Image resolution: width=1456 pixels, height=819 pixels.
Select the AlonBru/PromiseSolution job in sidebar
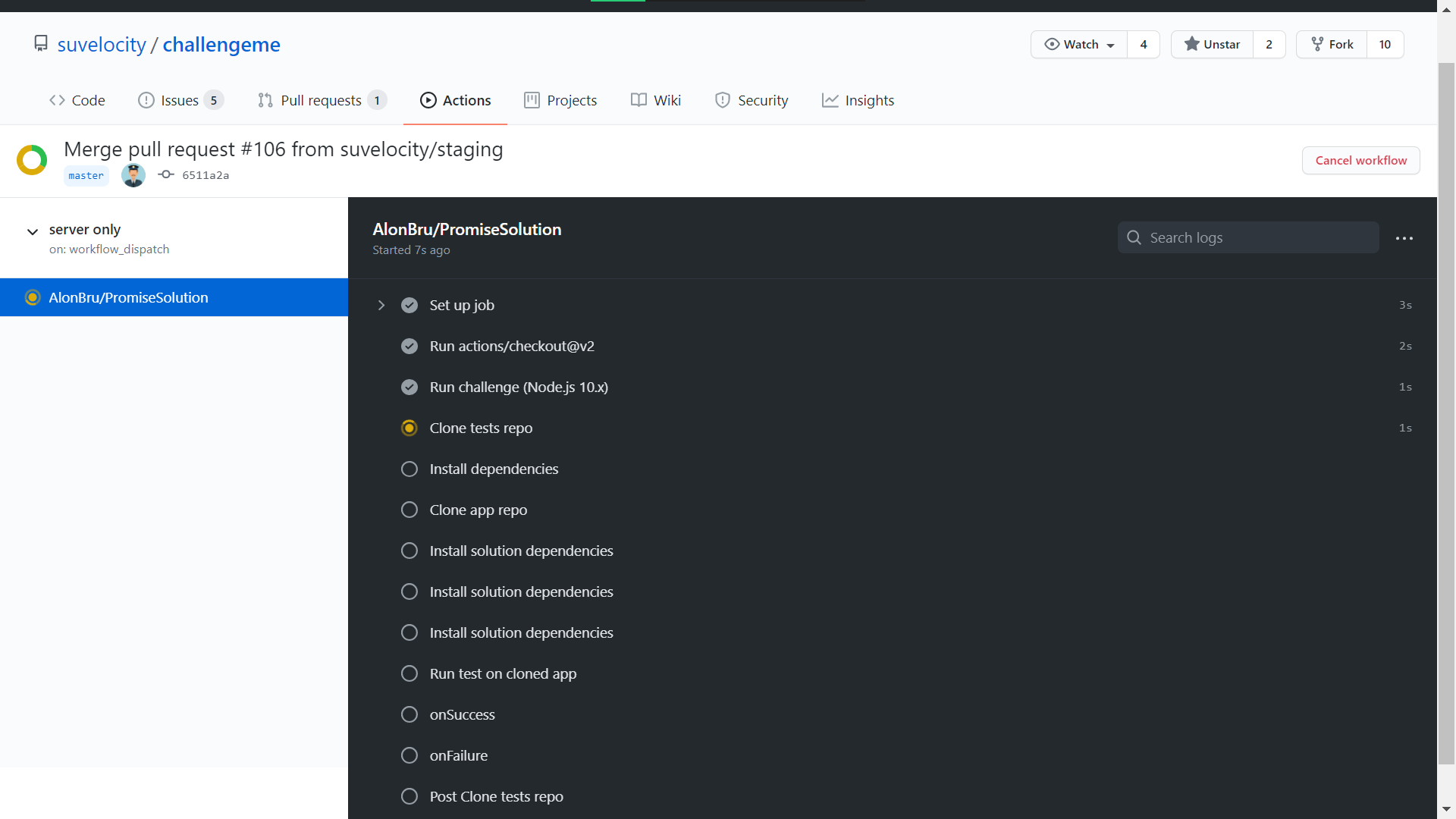128,297
